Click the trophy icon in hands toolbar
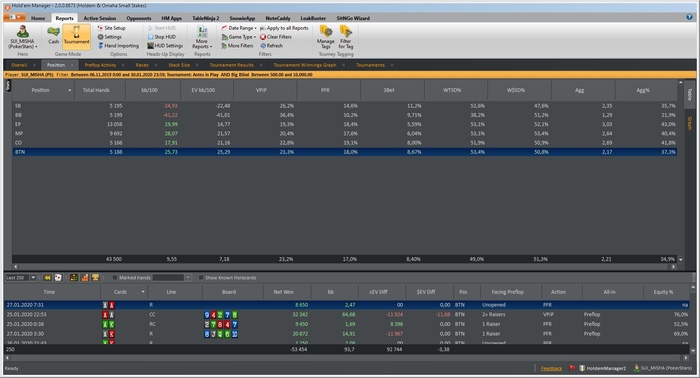Image resolution: width=700 pixels, height=378 pixels. click(x=95, y=278)
